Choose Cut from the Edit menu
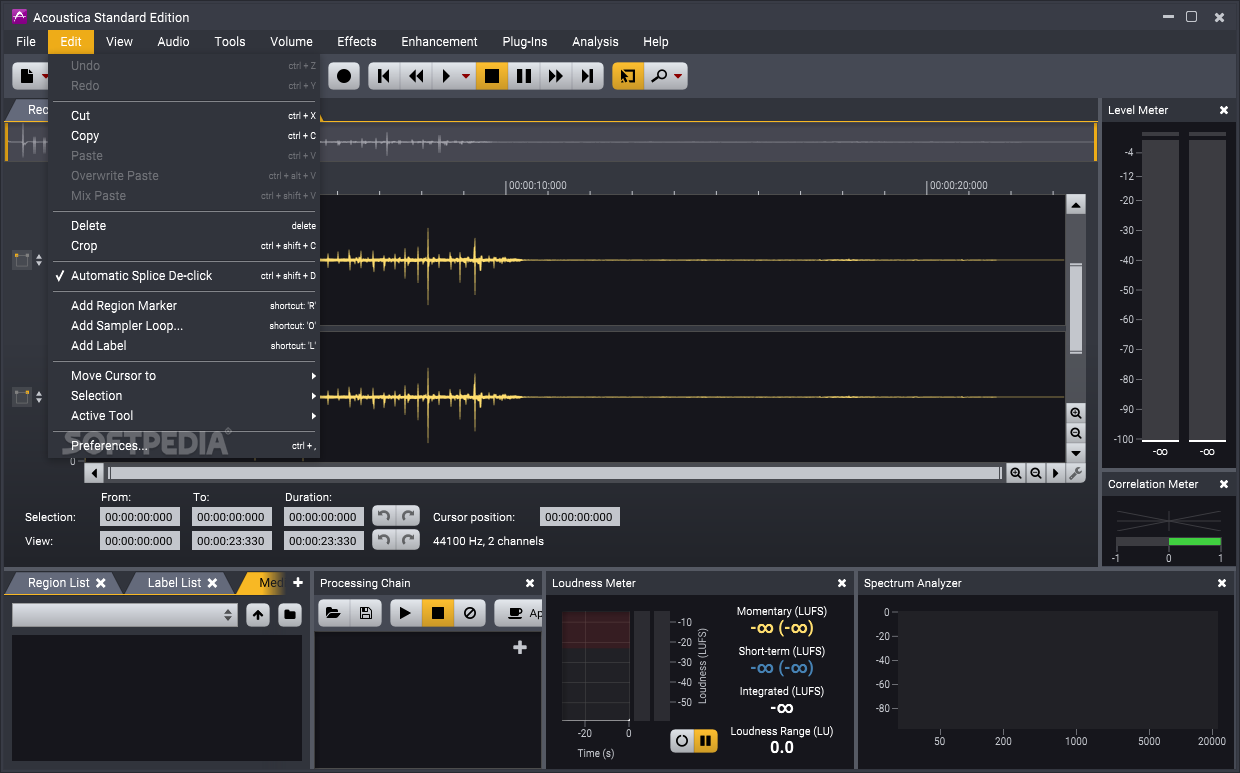The image size is (1240, 773). click(x=184, y=116)
